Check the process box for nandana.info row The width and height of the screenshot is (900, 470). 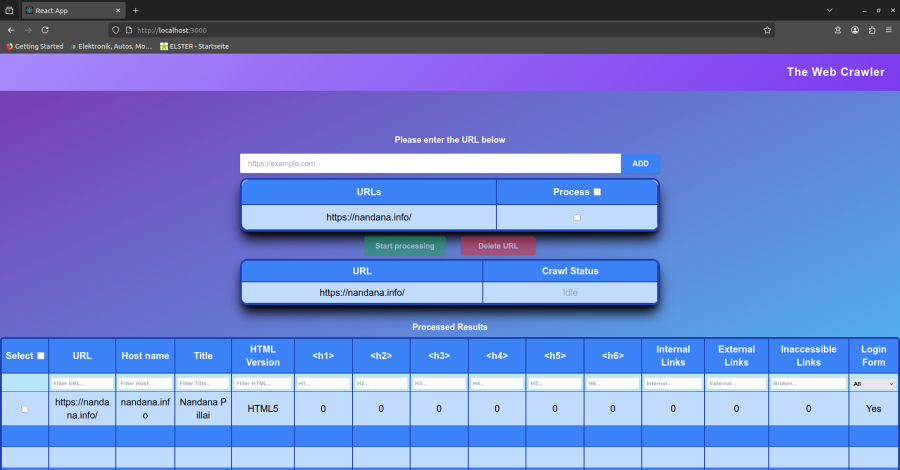click(576, 217)
